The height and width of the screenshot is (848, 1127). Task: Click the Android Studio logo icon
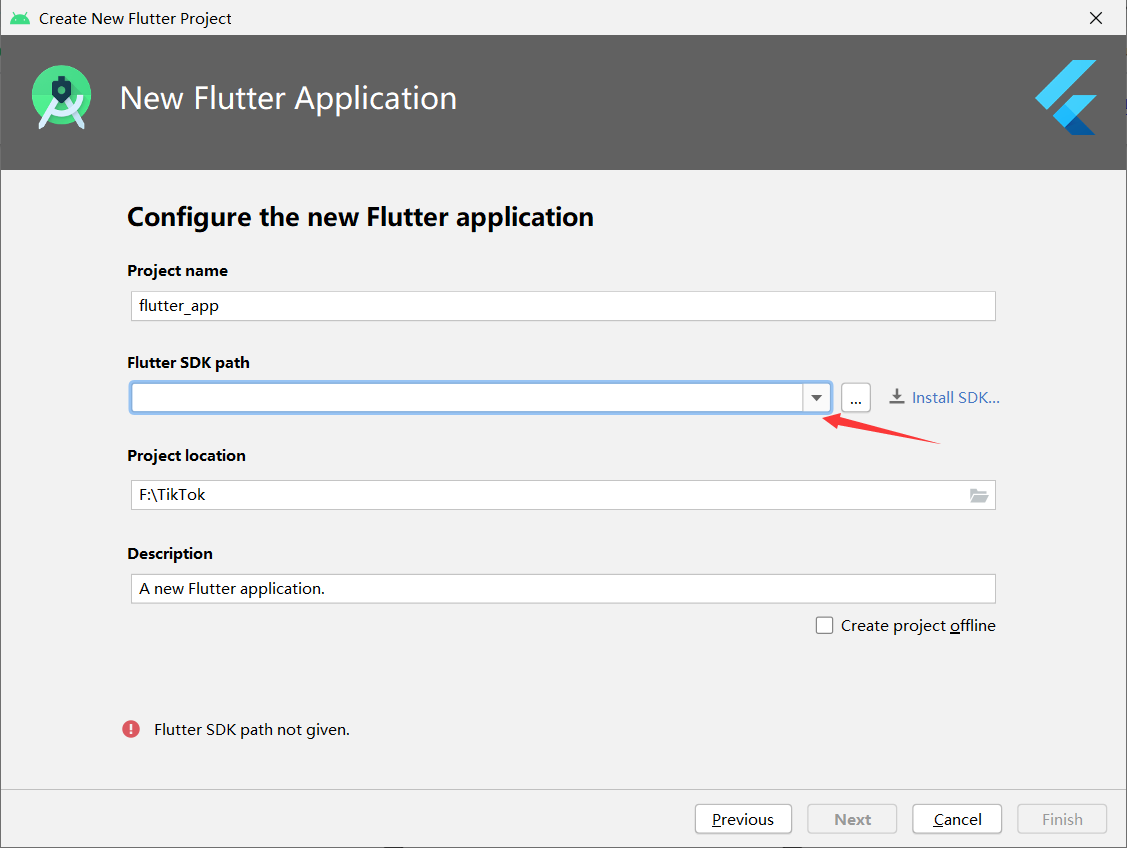(62, 98)
